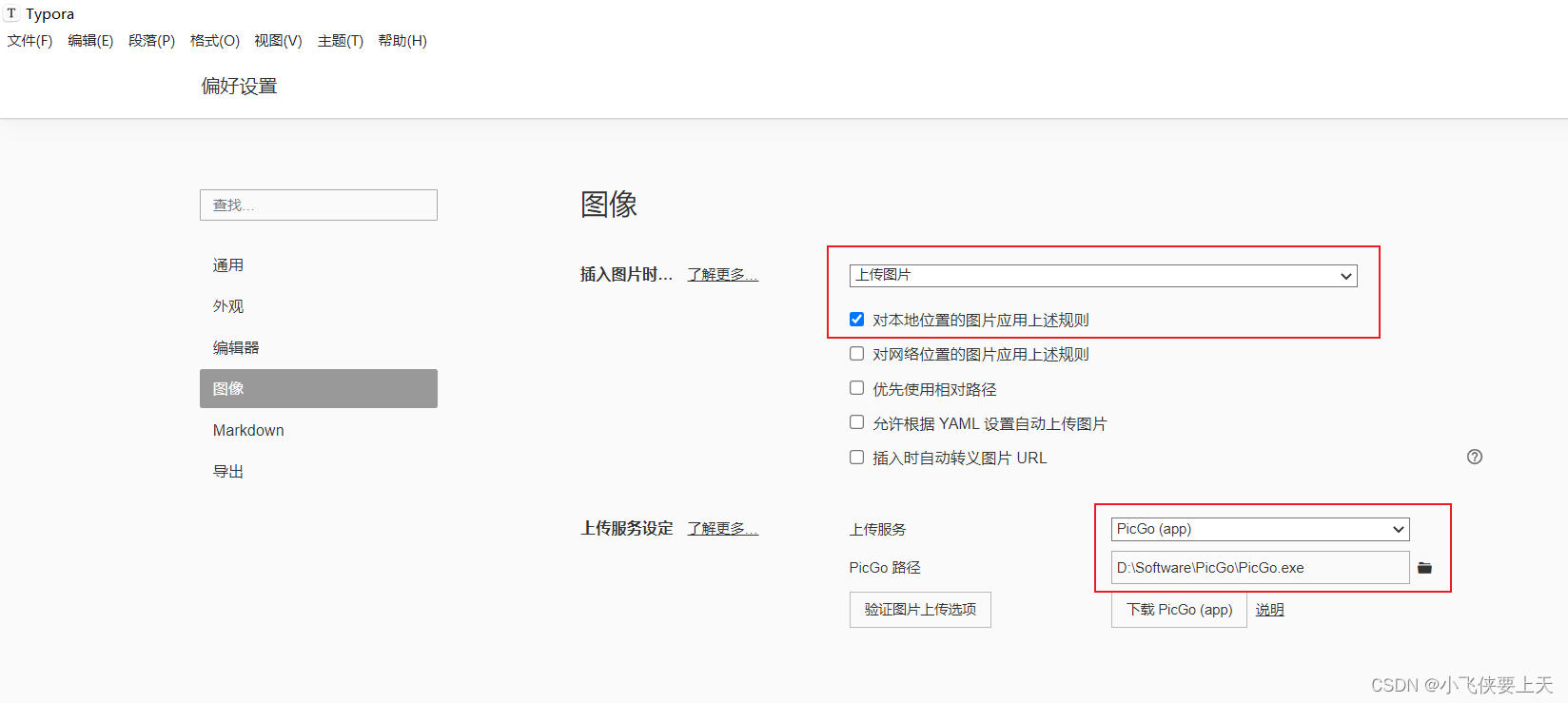Screen dimensions: 1568x703
Task: Open the 段落(P) menu
Action: (152, 41)
